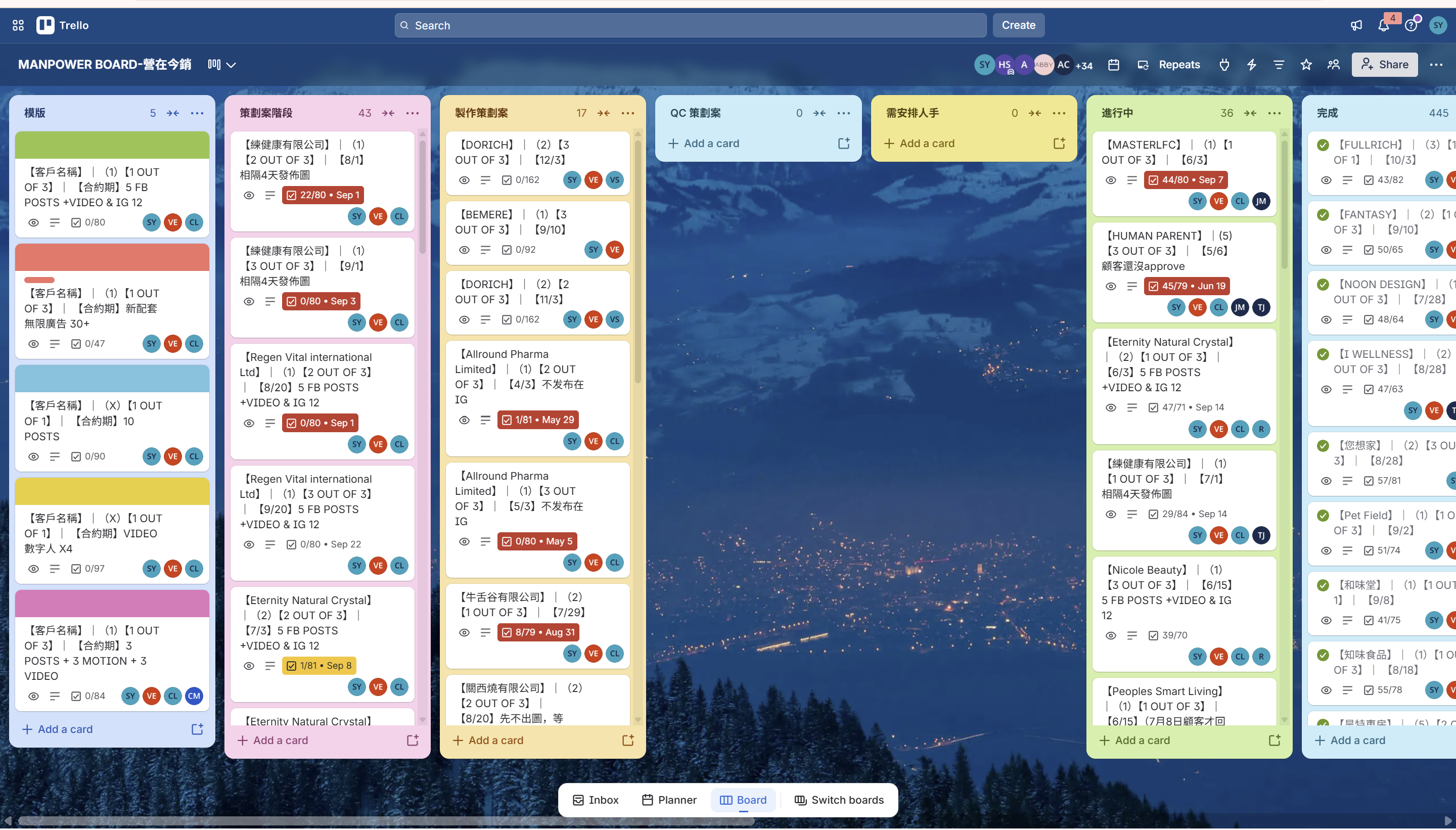Click the red label on 新配套 card
The width and height of the screenshot is (1456, 830).
click(x=39, y=280)
